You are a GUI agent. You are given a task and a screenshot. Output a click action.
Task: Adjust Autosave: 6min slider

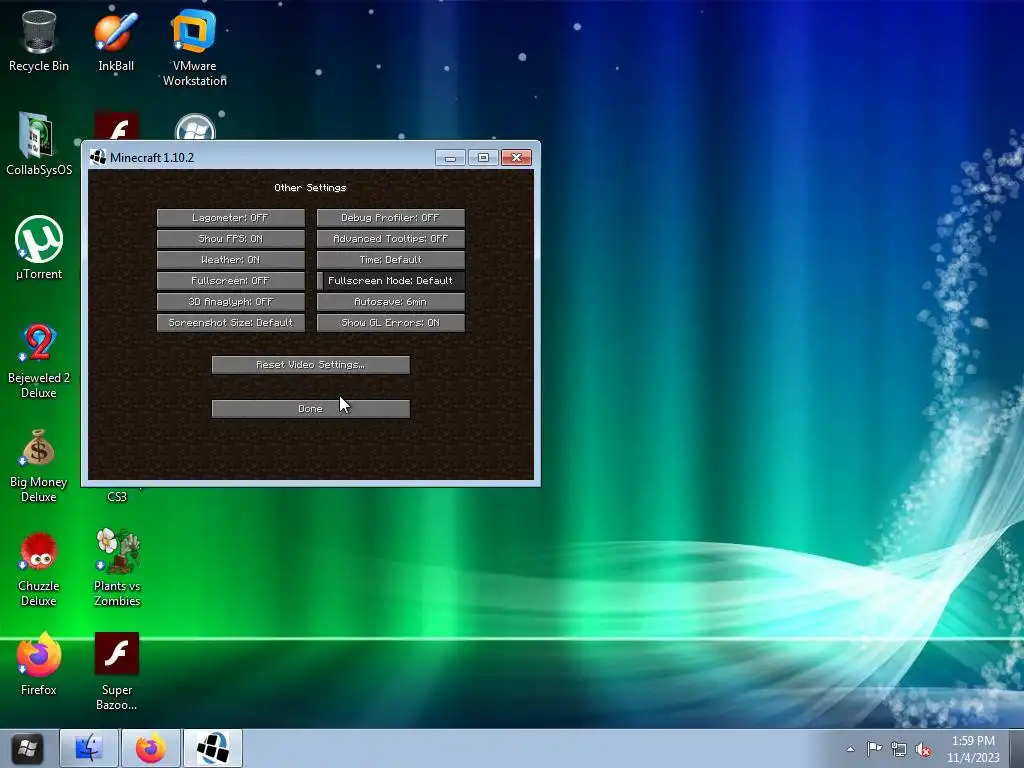[x=391, y=301]
